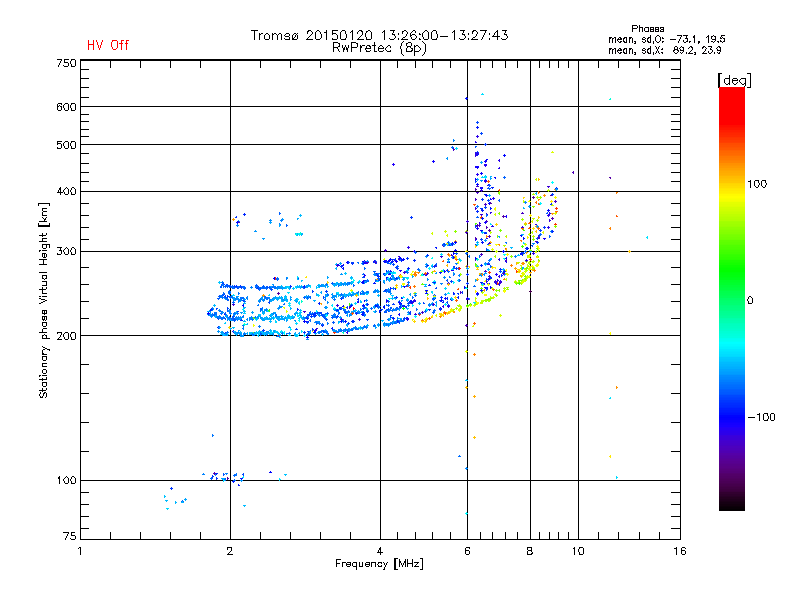
Task: Select the RwPretec (8p) subtitle text
Action: point(379,47)
